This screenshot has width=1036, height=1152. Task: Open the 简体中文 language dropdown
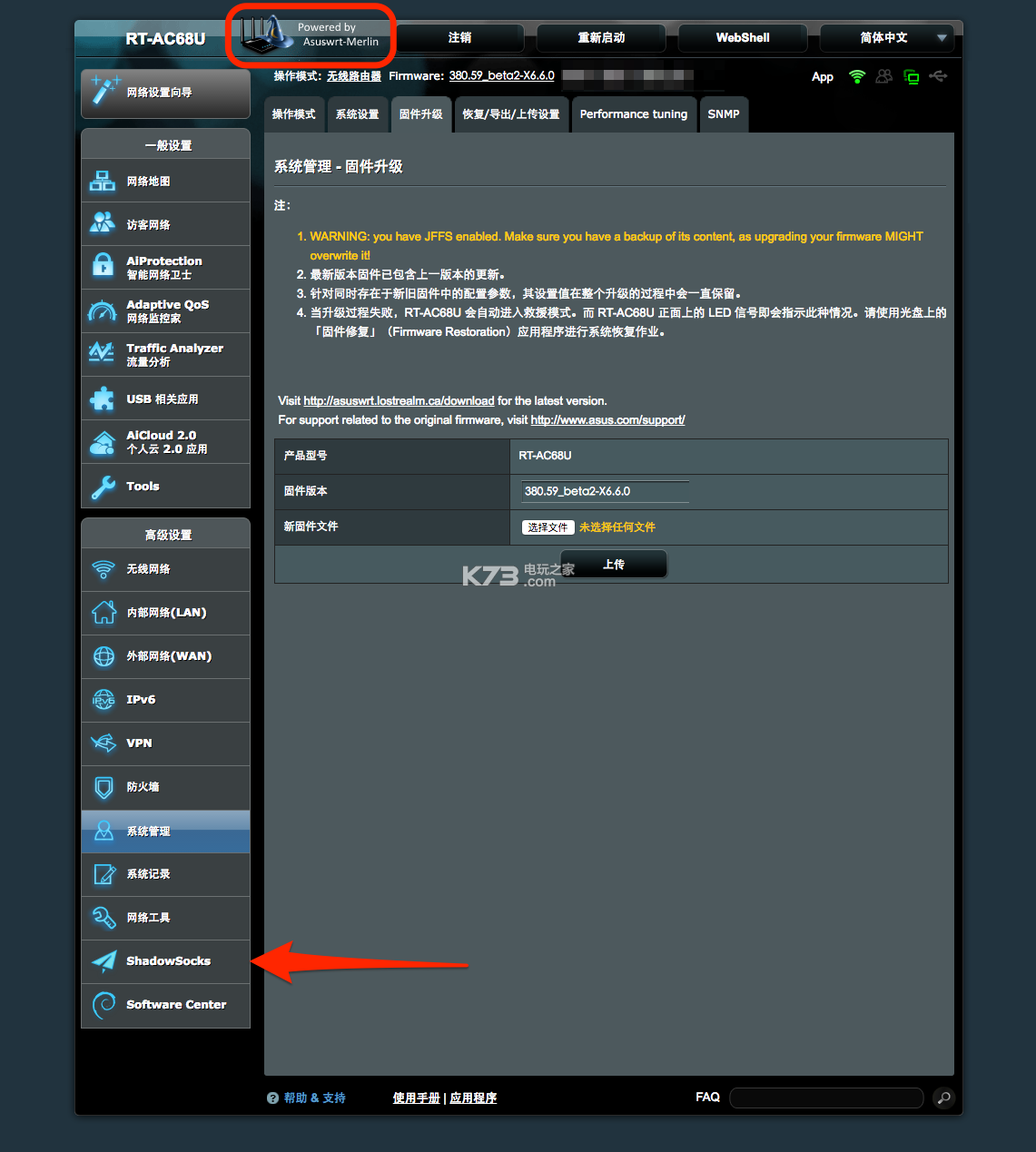coord(886,38)
